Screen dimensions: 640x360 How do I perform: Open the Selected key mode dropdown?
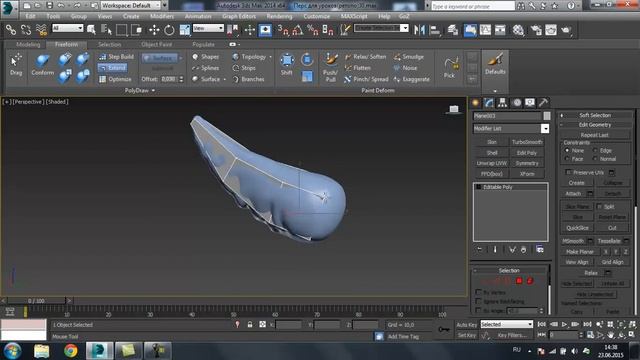coord(507,324)
